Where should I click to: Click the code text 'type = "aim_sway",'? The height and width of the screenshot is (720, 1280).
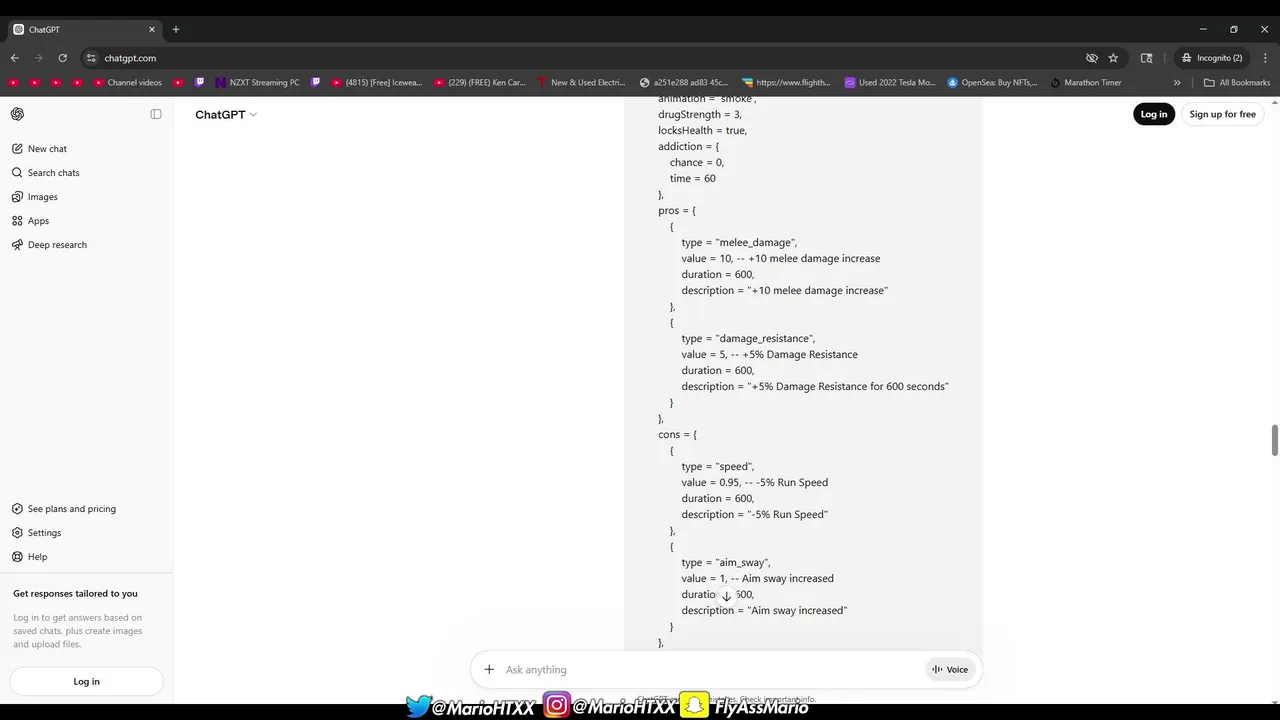726,563
